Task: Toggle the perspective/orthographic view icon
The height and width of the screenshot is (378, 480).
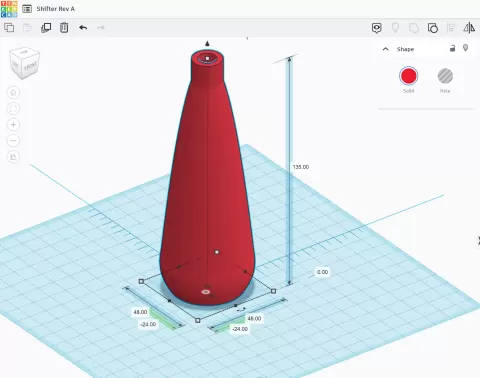Action: tap(13, 157)
